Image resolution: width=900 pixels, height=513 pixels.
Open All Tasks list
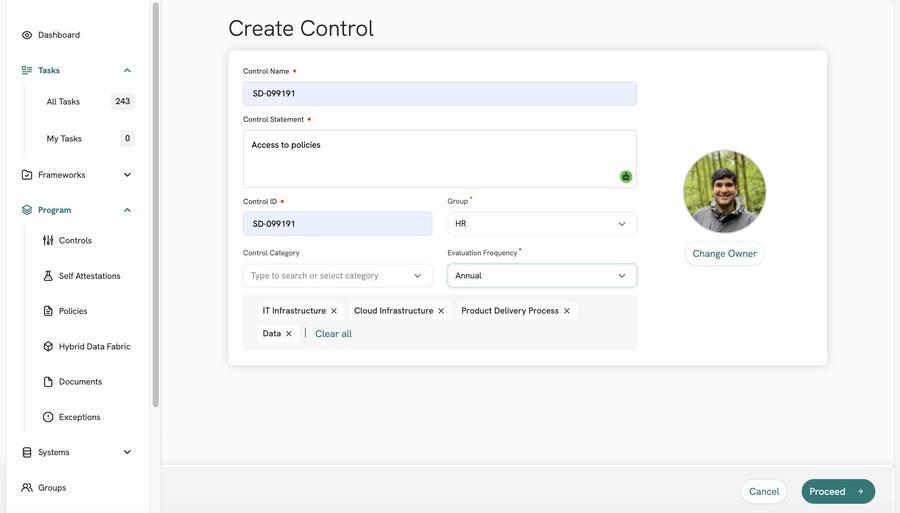[63, 102]
